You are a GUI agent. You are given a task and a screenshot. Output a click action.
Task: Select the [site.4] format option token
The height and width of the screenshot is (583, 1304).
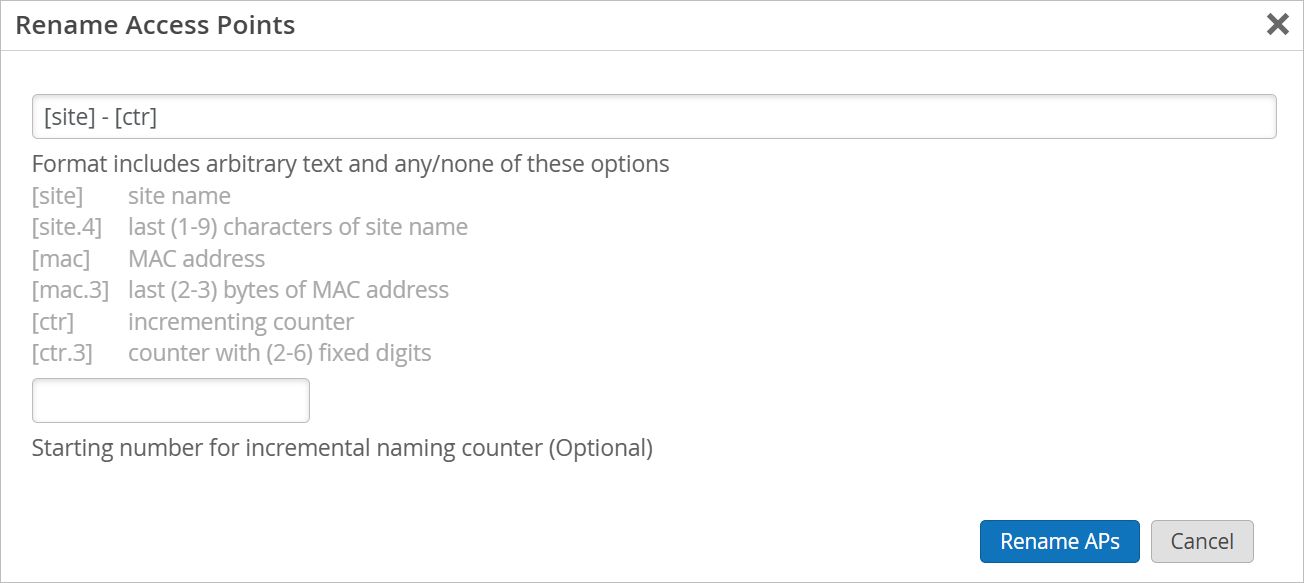66,227
